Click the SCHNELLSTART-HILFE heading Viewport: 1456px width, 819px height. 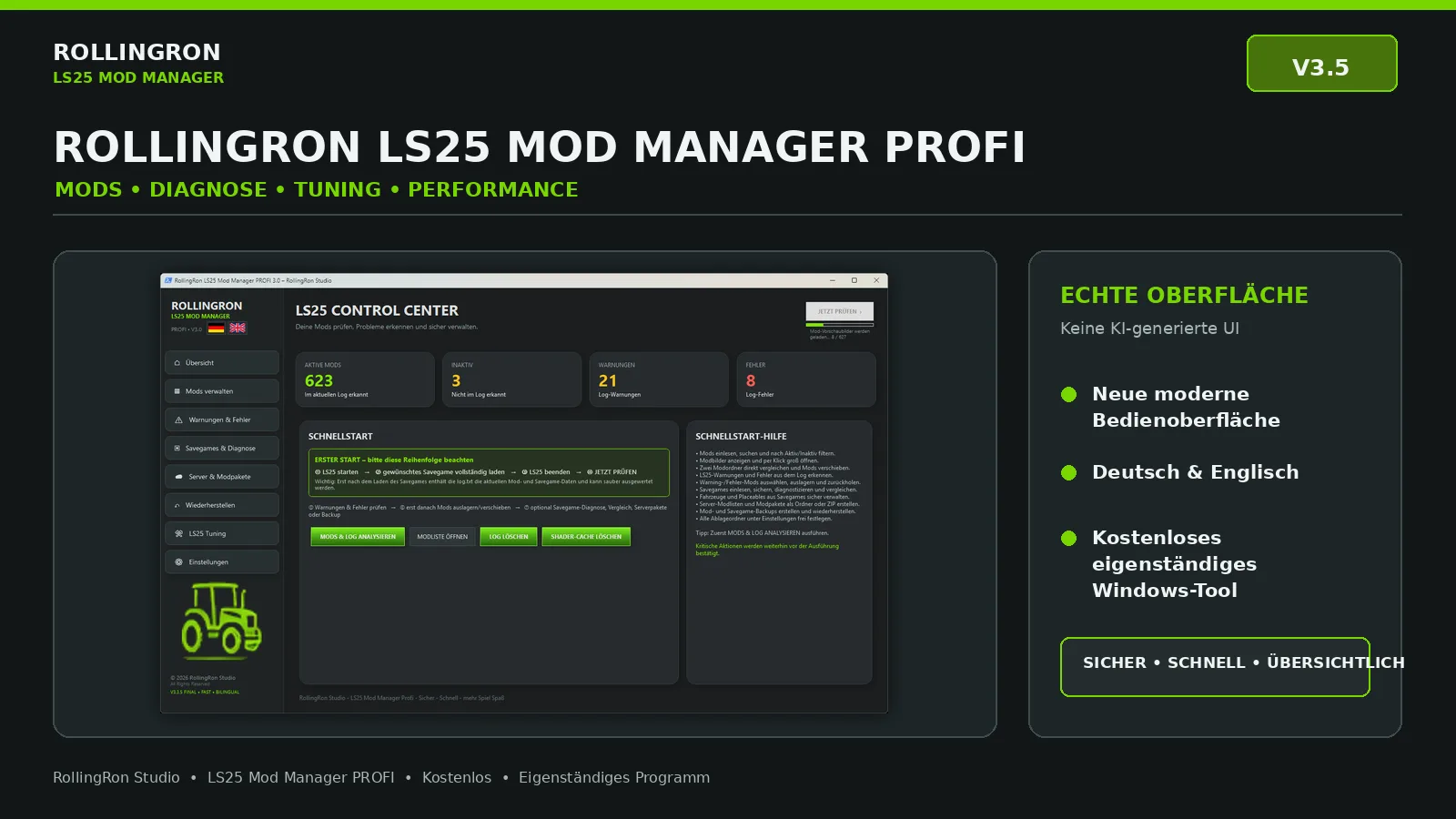[x=741, y=437]
